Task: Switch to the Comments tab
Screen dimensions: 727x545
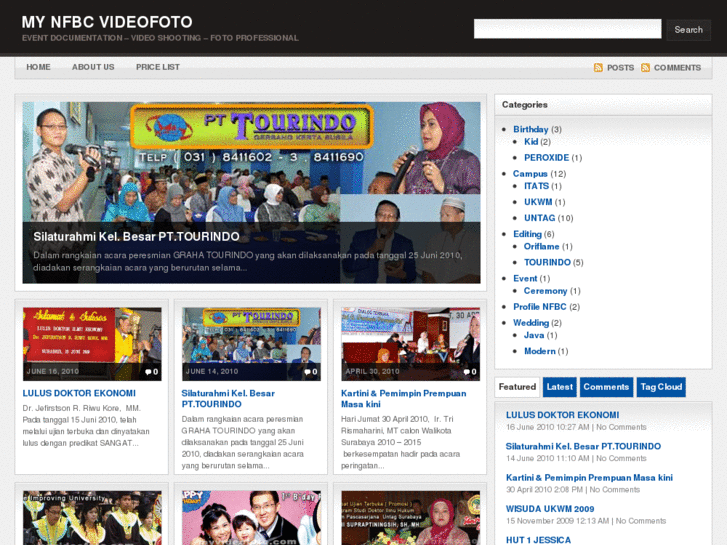Action: pyautogui.click(x=606, y=387)
